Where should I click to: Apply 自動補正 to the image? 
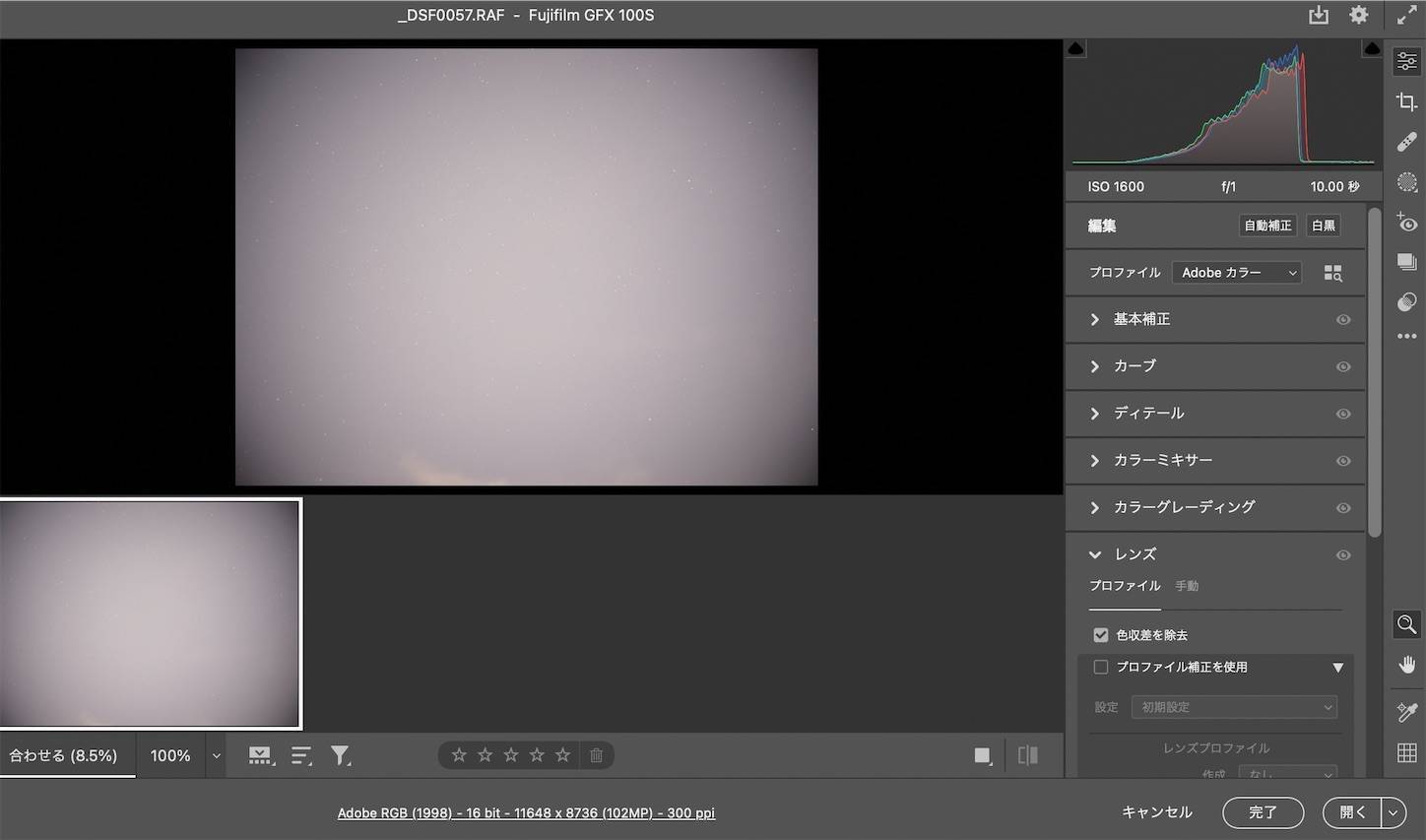1267,226
